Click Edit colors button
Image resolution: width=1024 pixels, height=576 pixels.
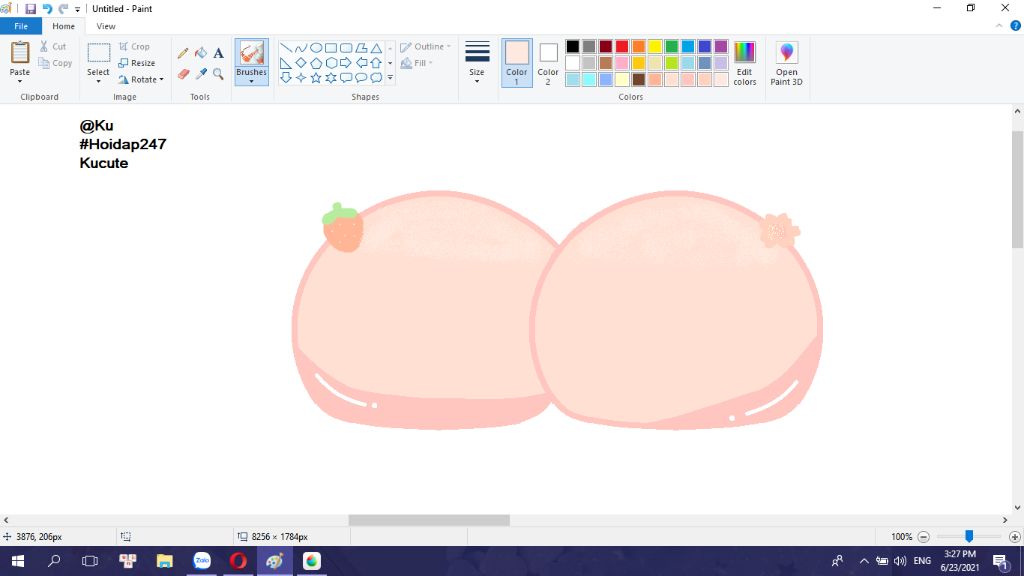pyautogui.click(x=744, y=63)
